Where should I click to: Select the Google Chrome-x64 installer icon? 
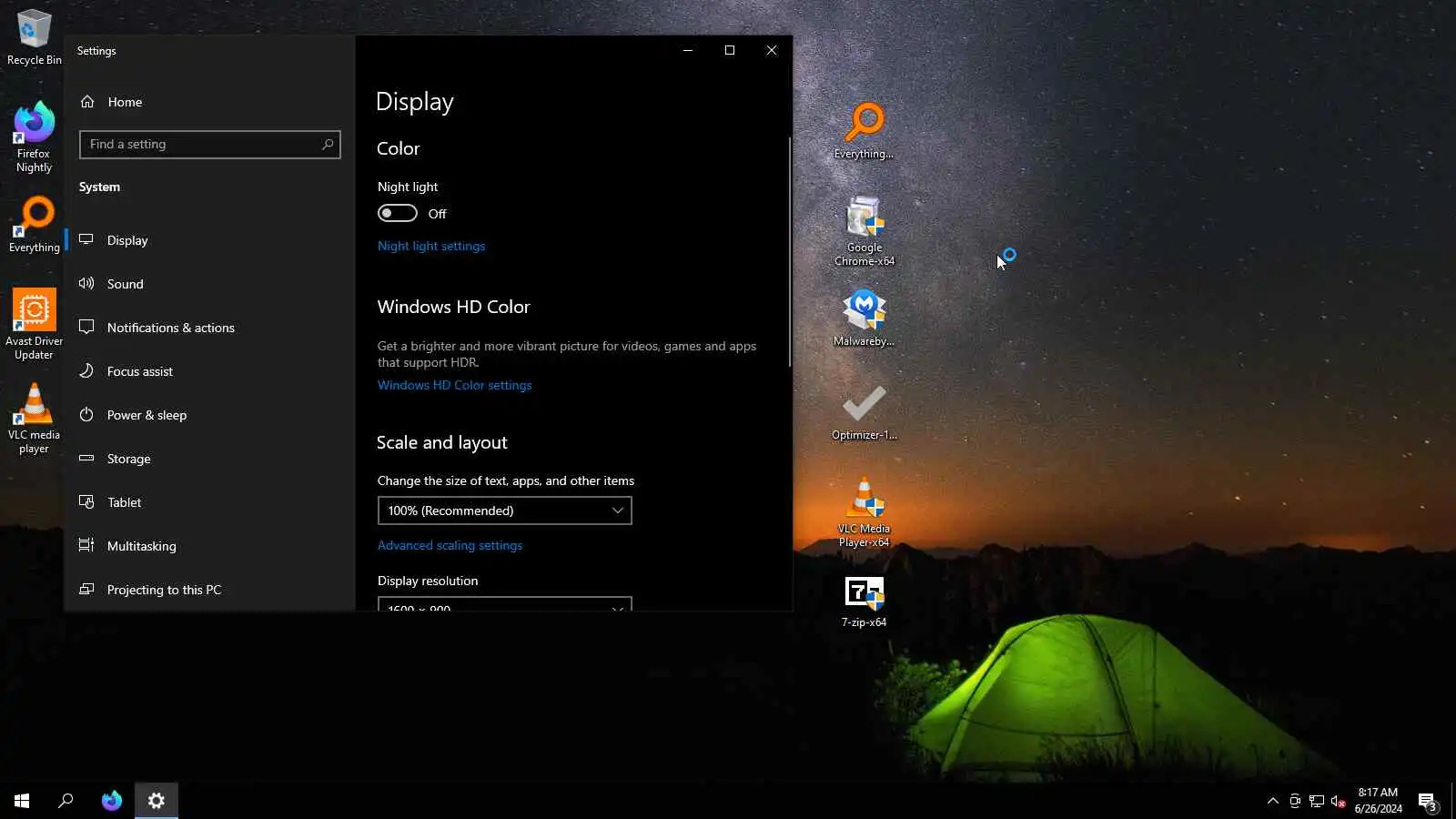(864, 231)
